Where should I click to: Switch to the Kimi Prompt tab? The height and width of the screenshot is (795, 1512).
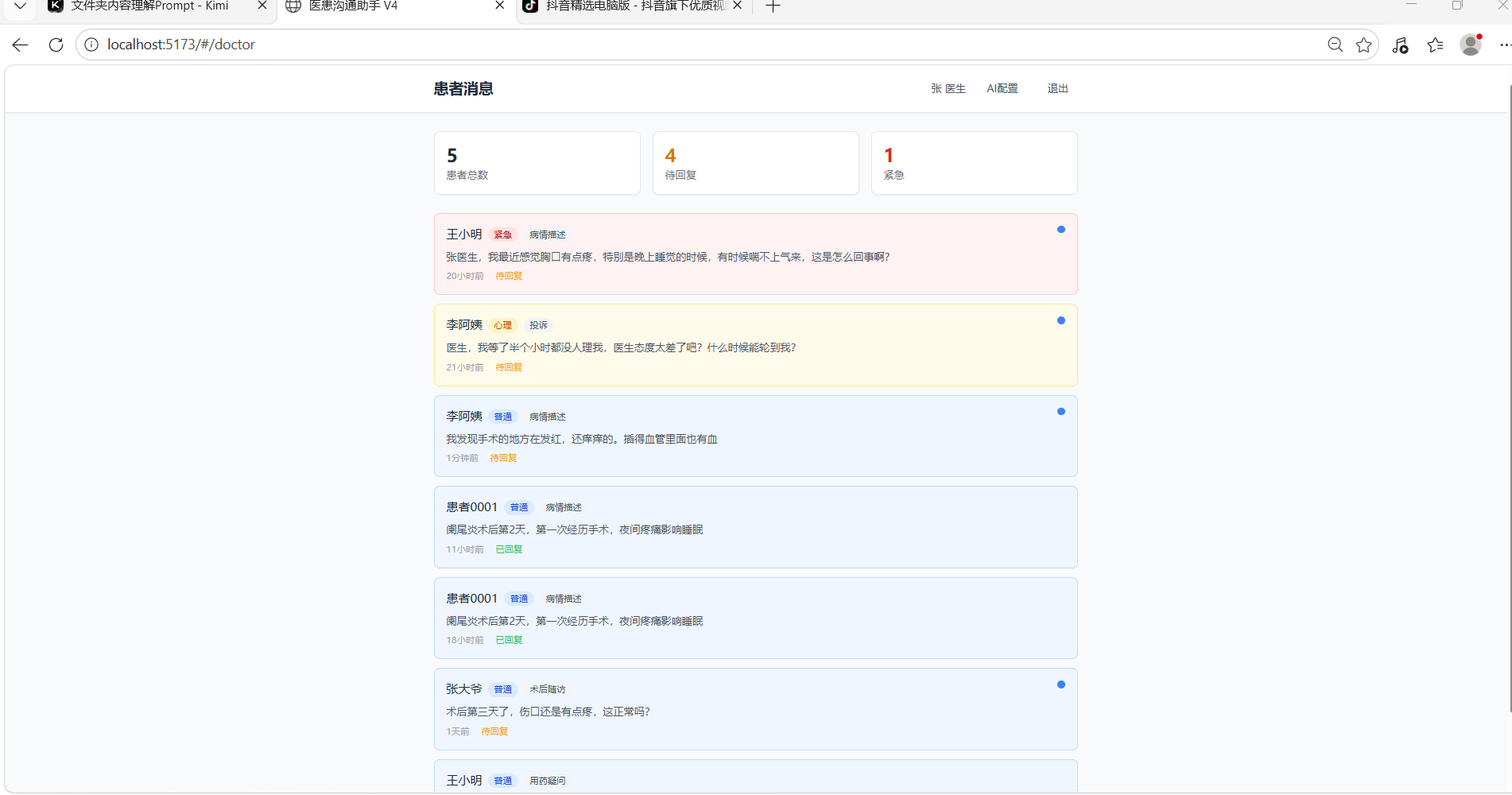coord(149,6)
